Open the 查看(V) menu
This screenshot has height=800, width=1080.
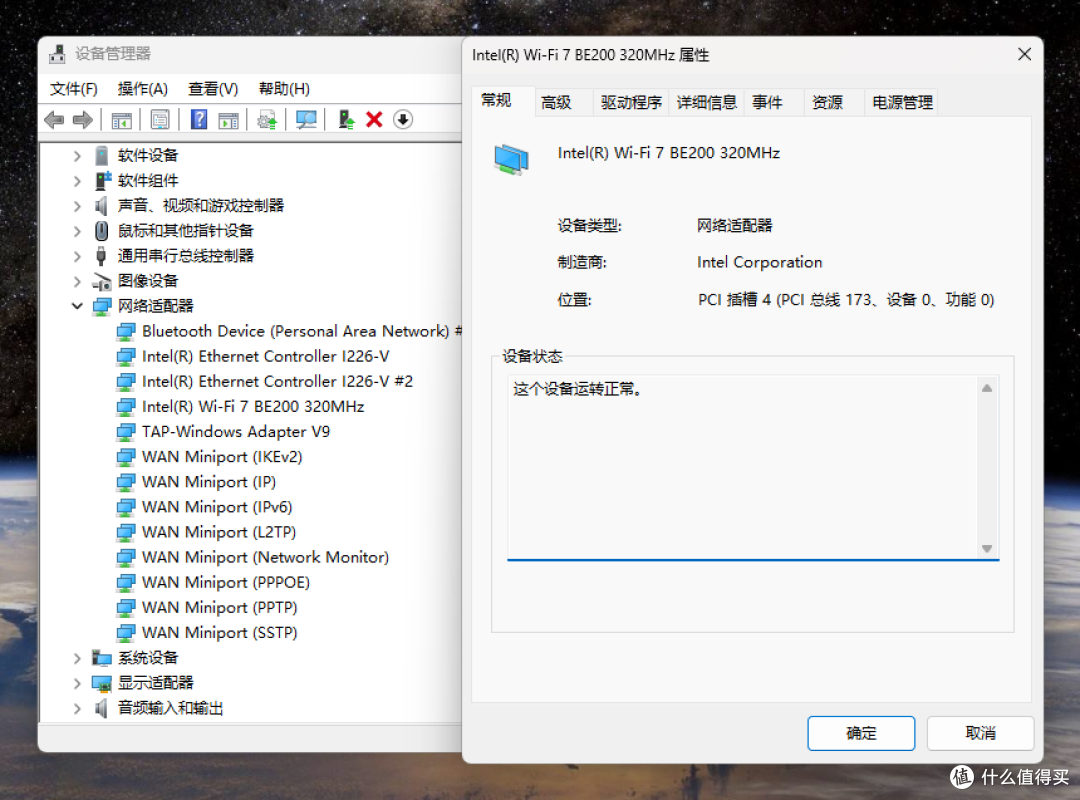click(x=213, y=89)
